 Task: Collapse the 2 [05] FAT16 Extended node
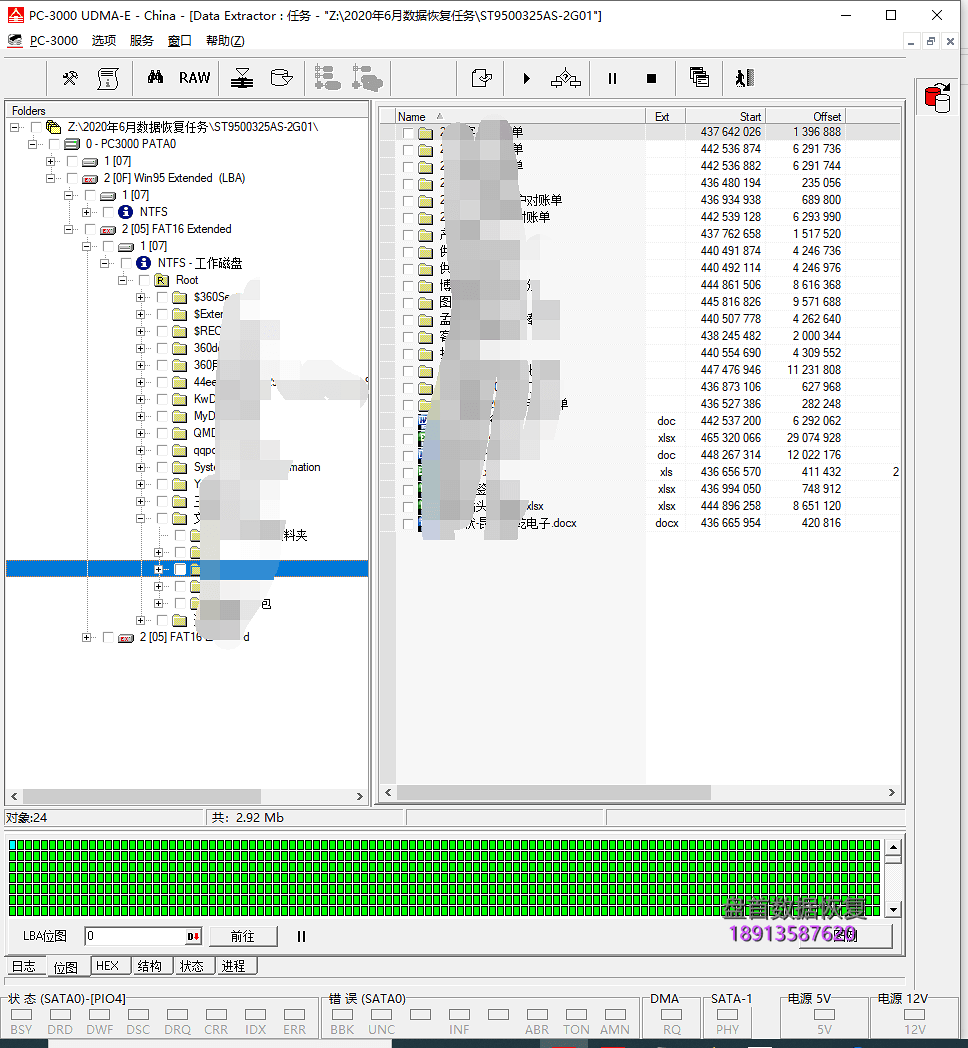[x=68, y=229]
